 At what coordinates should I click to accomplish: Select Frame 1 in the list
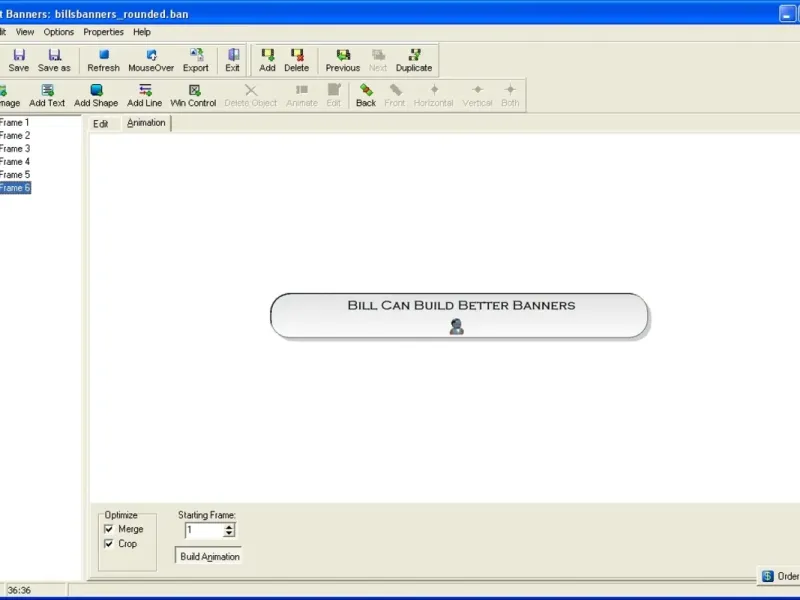(15, 122)
